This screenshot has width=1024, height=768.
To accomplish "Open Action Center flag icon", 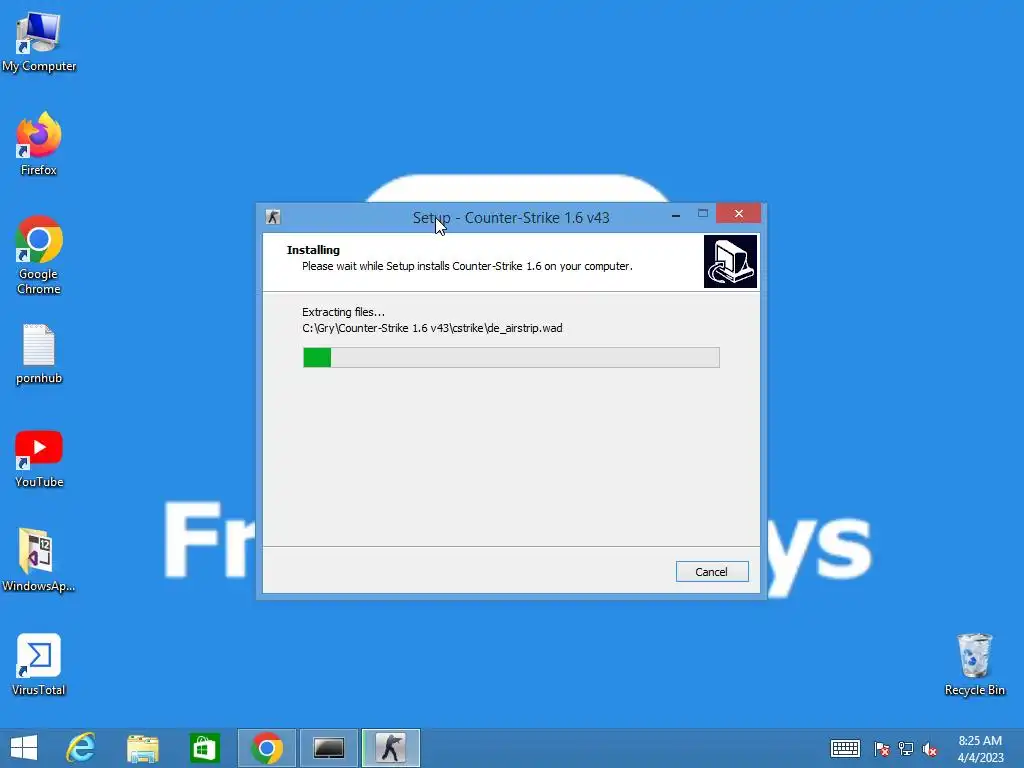I will click(882, 748).
